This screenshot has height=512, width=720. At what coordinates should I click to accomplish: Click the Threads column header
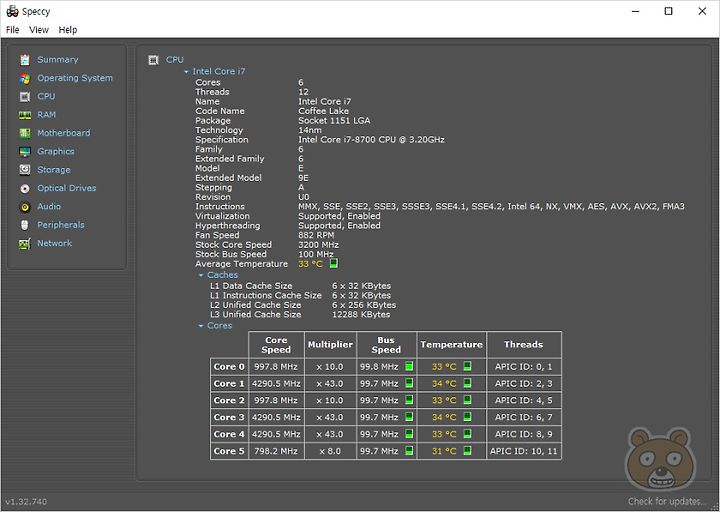tap(523, 345)
